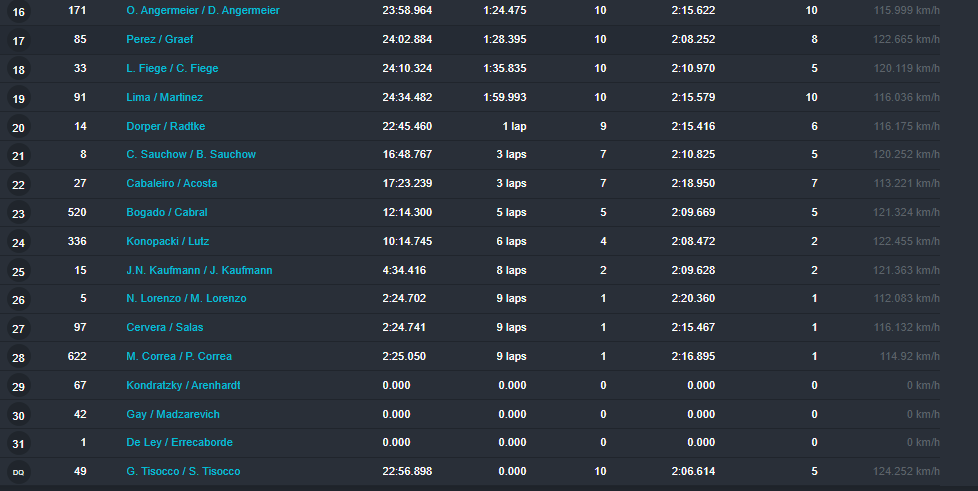Select De Ley / Errecaborde link
This screenshot has height=491, width=978.
point(175,442)
